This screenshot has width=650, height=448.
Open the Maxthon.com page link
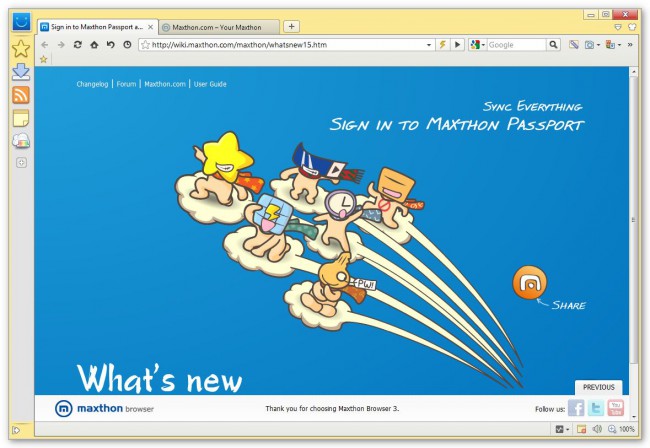[x=165, y=84]
